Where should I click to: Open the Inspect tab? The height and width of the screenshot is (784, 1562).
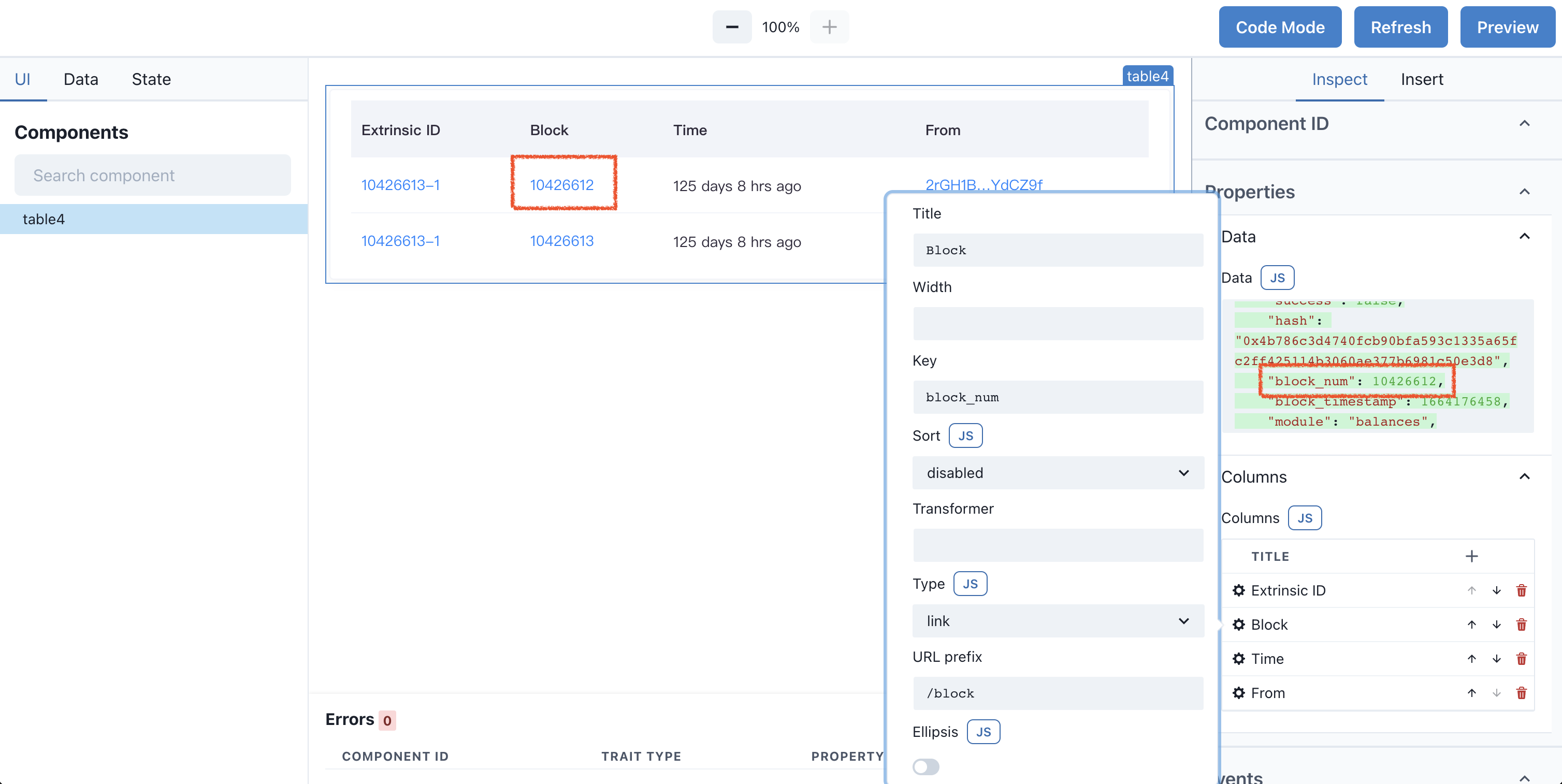point(1339,79)
